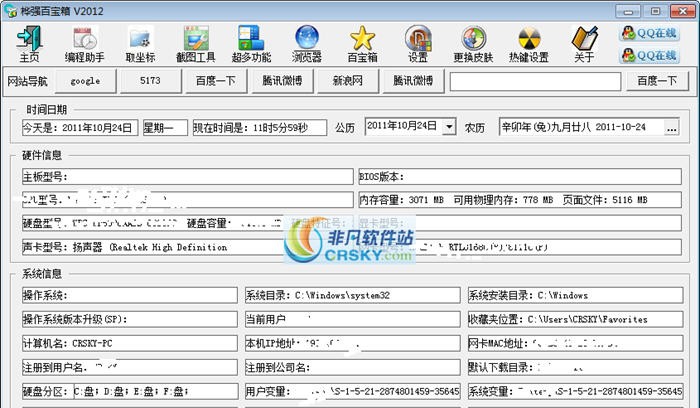700x408 pixels.
Task: Click the lower QQ在线 contact button
Action: [x=650, y=55]
